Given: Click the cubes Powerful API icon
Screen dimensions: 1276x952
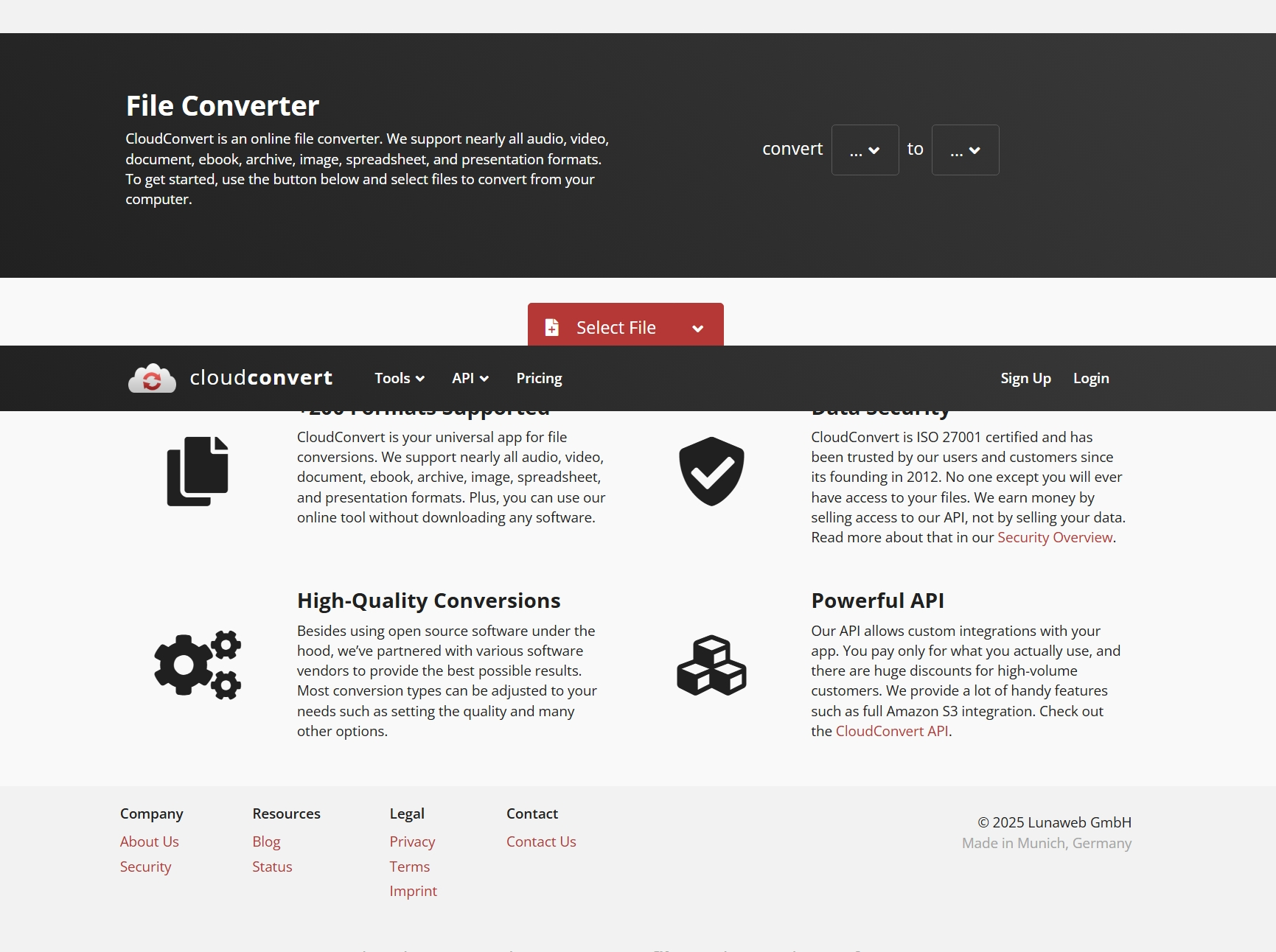Looking at the screenshot, I should click(x=711, y=665).
